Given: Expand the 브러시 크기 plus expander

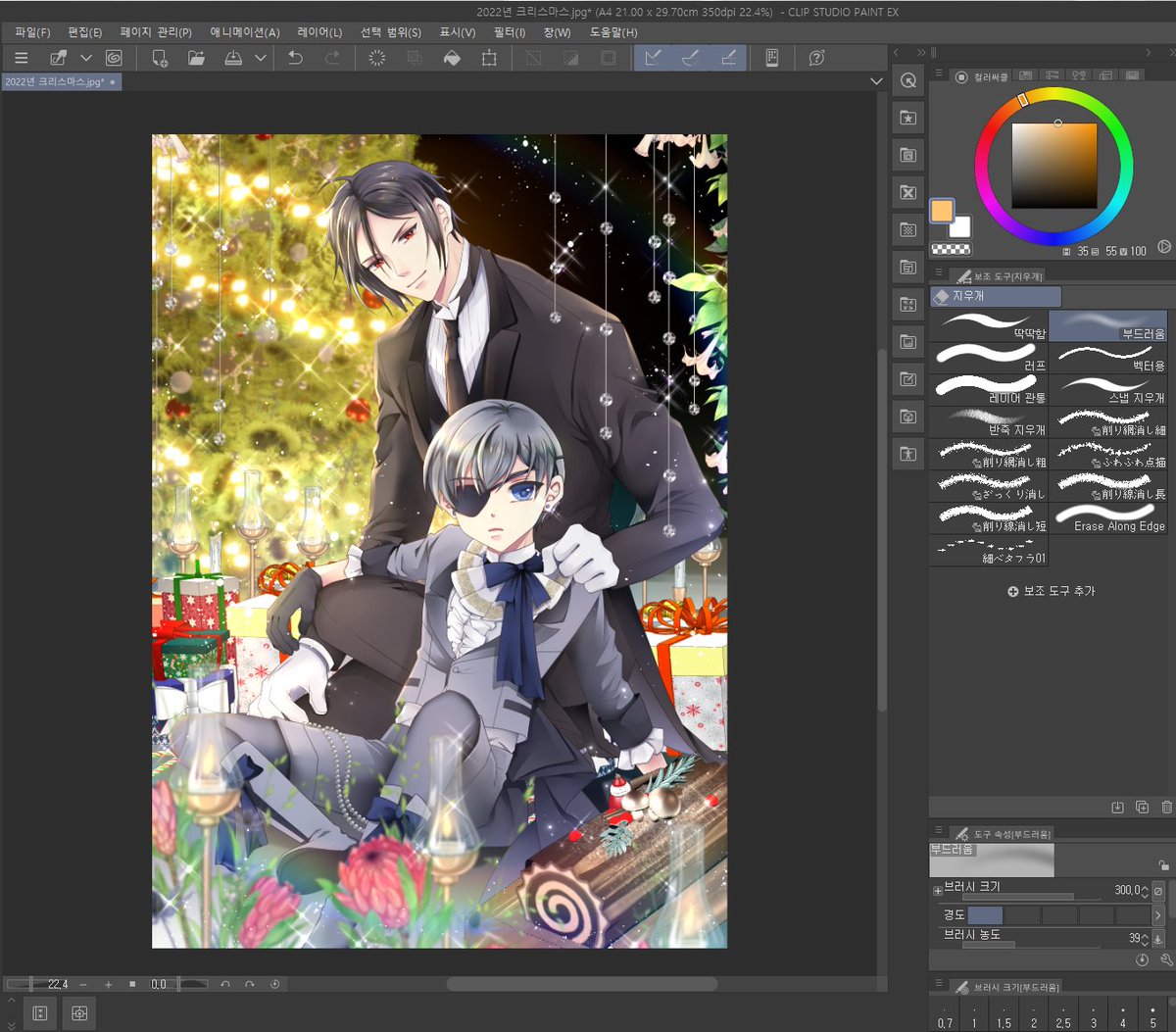Looking at the screenshot, I should [938, 891].
